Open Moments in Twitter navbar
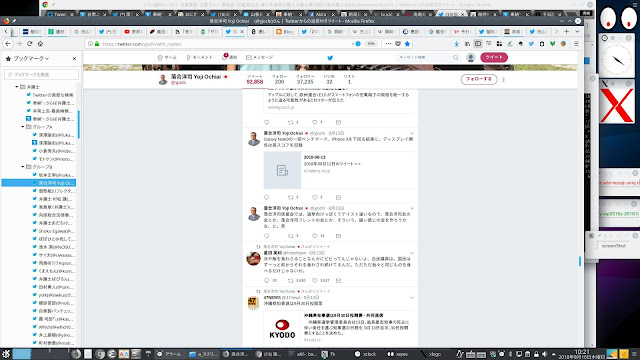Screen dimensions: 640x360 [199, 58]
